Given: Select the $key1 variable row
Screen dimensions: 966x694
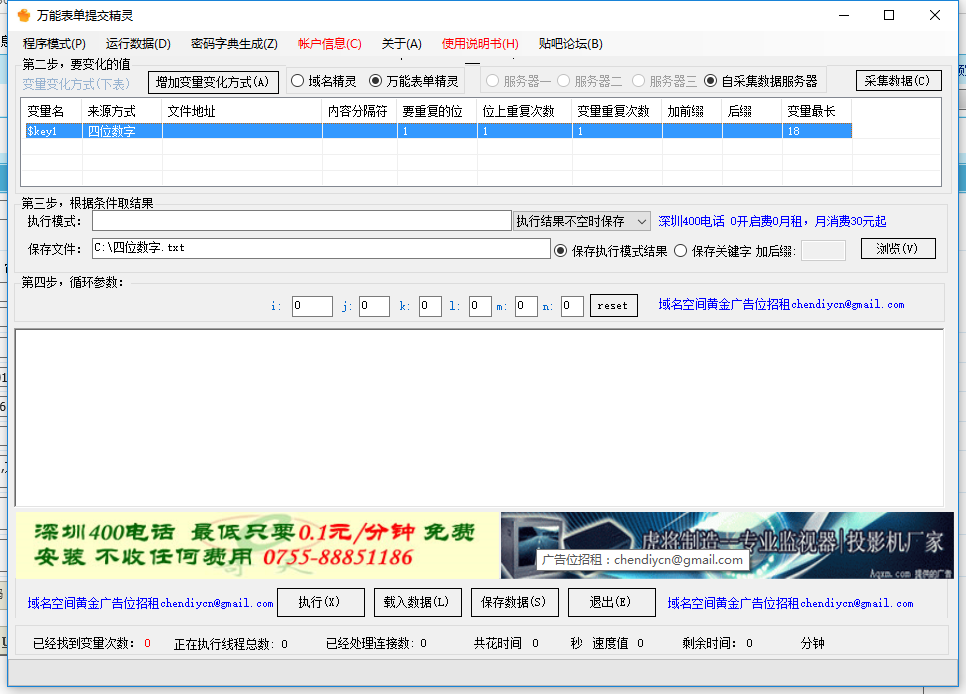Looking at the screenshot, I should pos(52,131).
